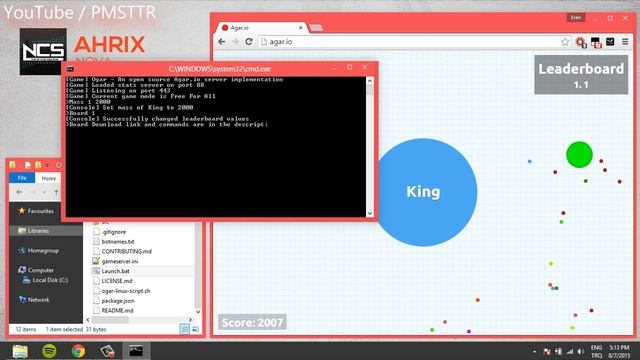Select the botnames.txt file

[x=118, y=242]
